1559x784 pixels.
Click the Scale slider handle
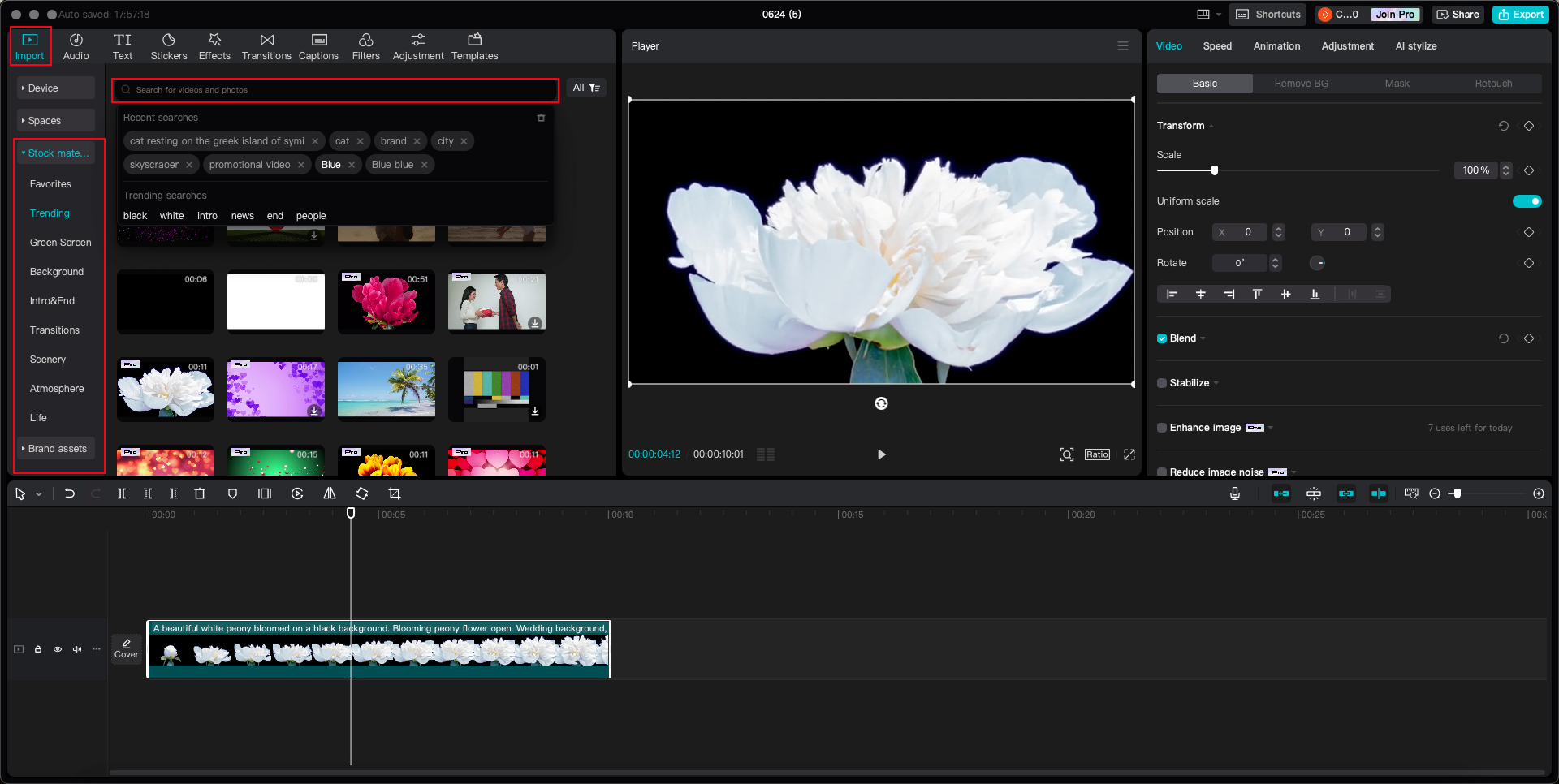[x=1215, y=170]
